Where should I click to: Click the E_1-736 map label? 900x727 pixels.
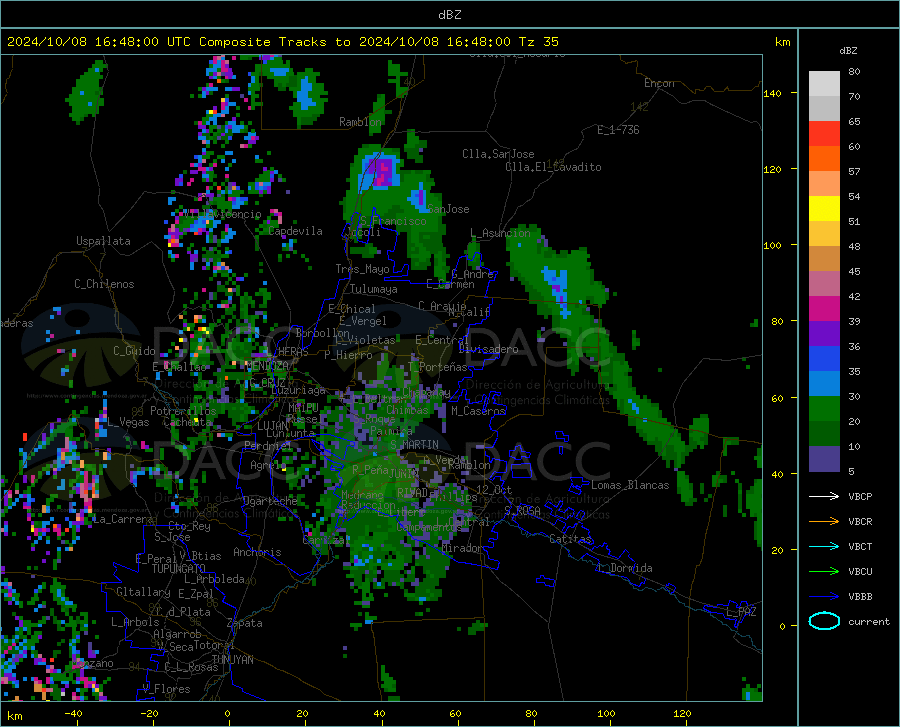click(x=618, y=130)
